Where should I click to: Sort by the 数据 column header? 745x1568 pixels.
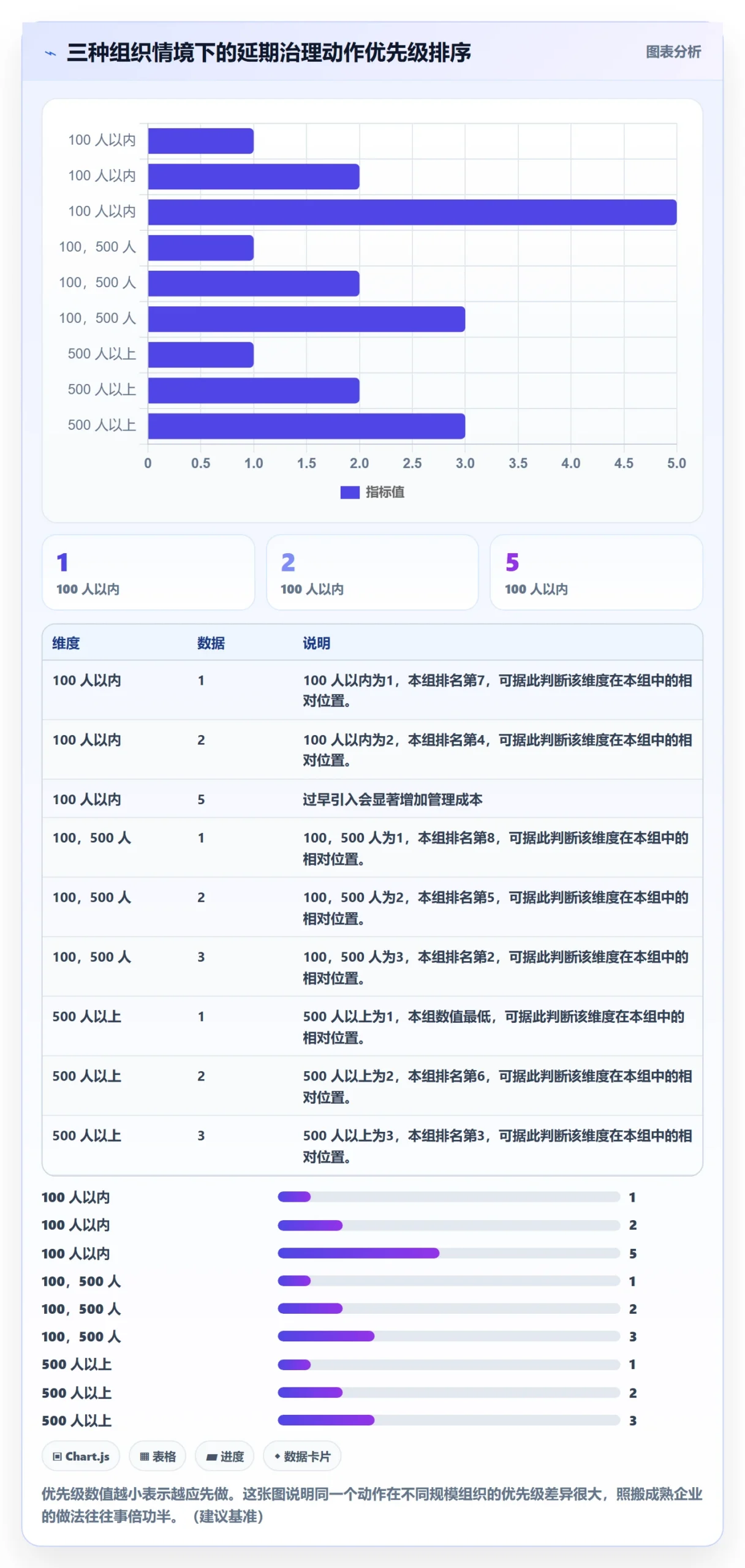[x=211, y=643]
